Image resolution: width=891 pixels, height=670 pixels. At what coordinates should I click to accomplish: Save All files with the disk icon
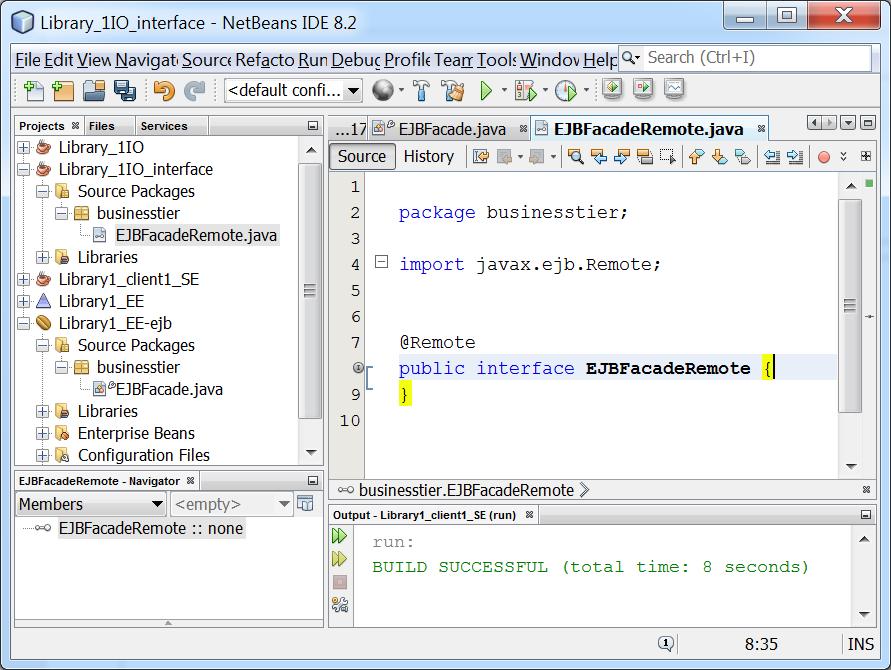125,91
